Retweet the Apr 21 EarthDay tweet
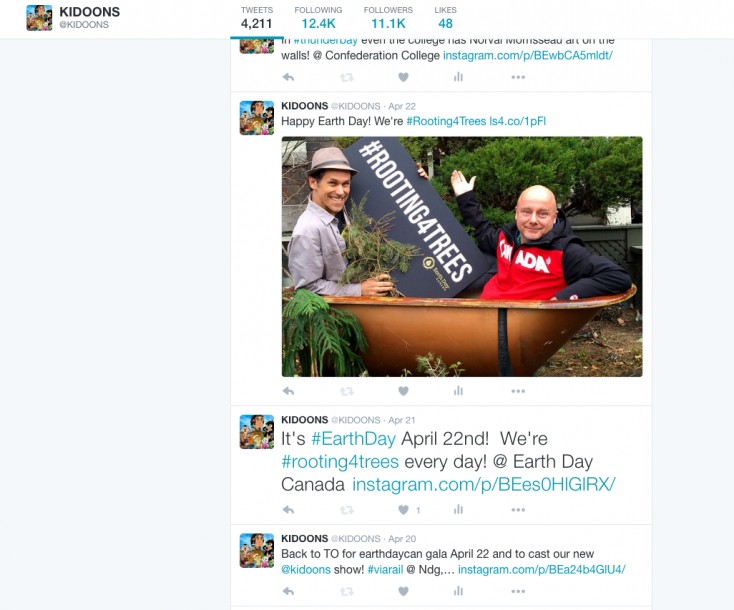The width and height of the screenshot is (734, 610). pos(346,510)
